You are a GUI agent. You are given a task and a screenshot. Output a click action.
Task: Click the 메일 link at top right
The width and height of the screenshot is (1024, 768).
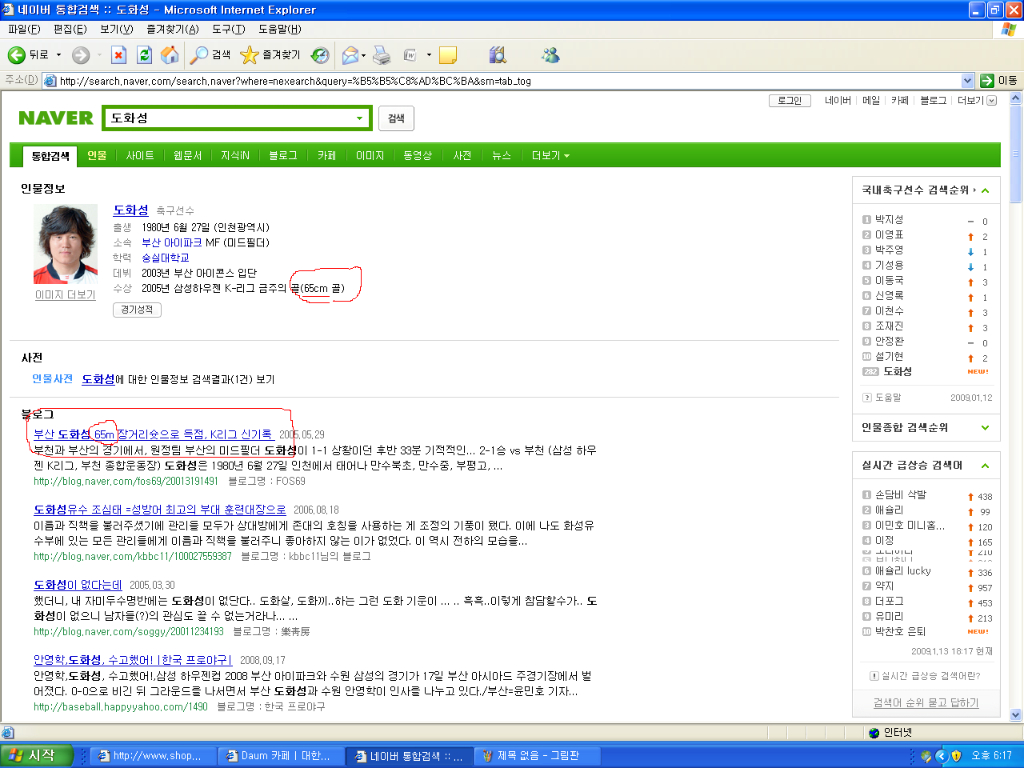(x=871, y=101)
